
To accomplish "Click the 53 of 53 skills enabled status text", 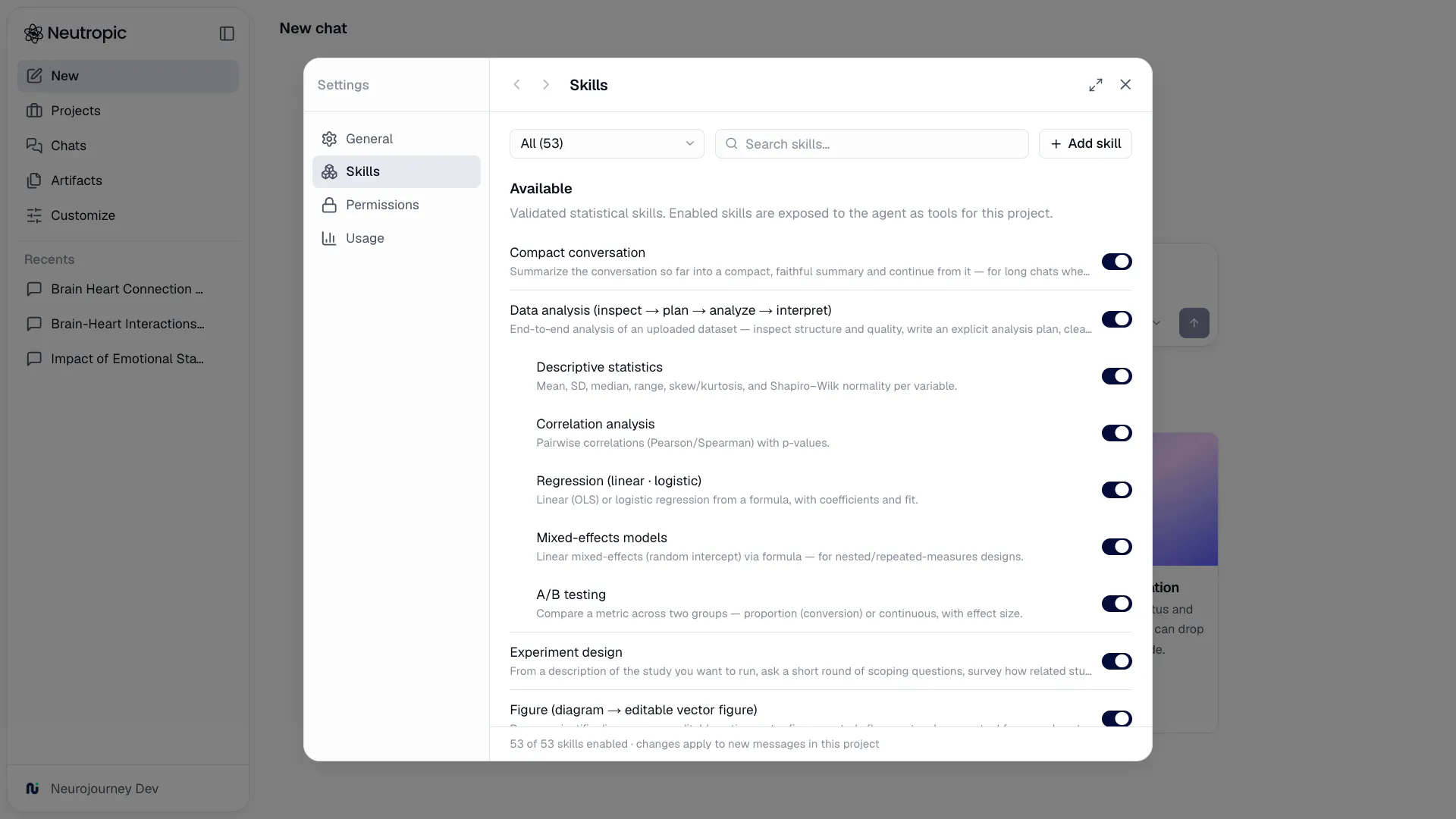I will tap(694, 744).
